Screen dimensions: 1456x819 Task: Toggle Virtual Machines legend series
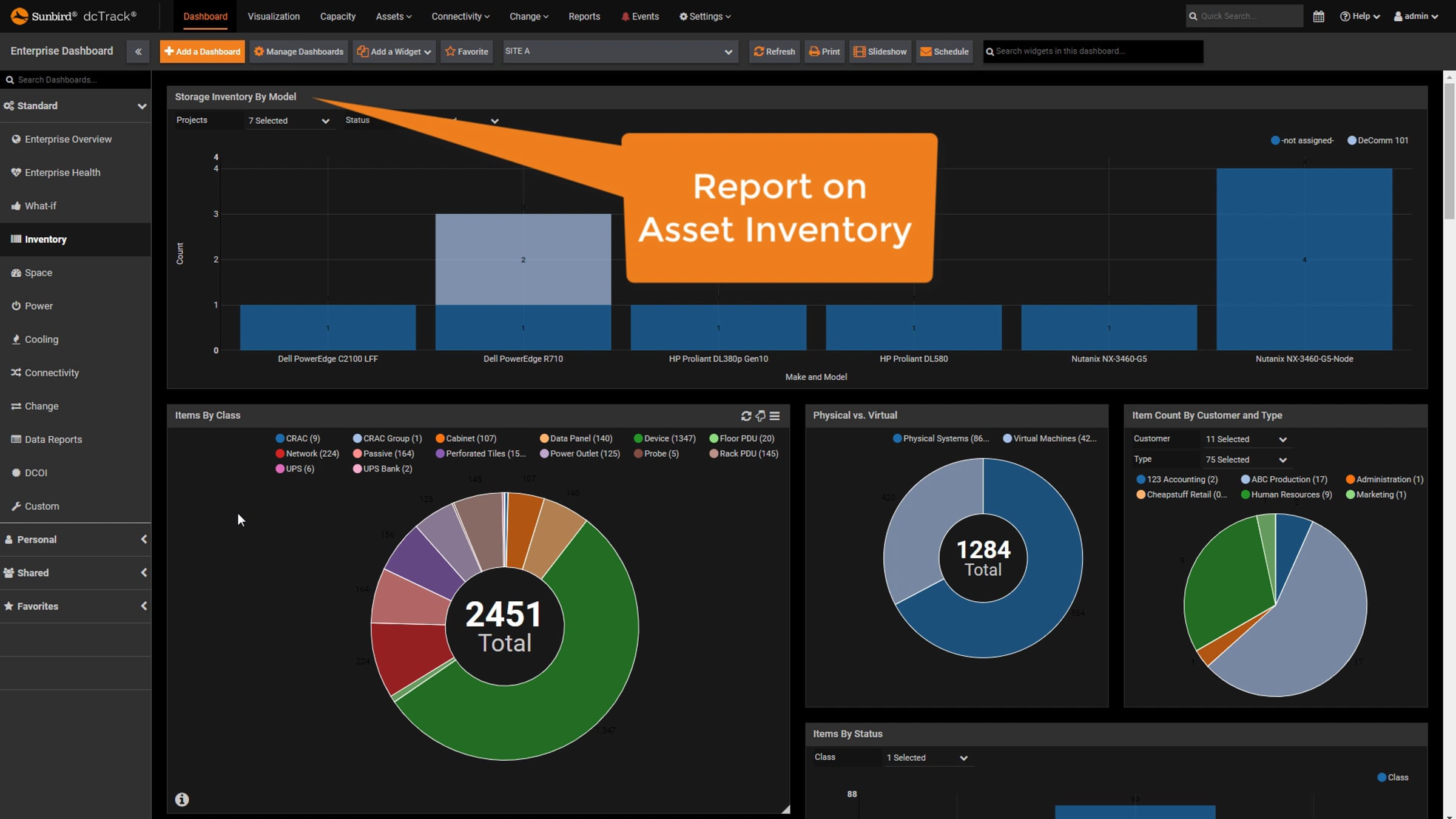pos(1050,438)
